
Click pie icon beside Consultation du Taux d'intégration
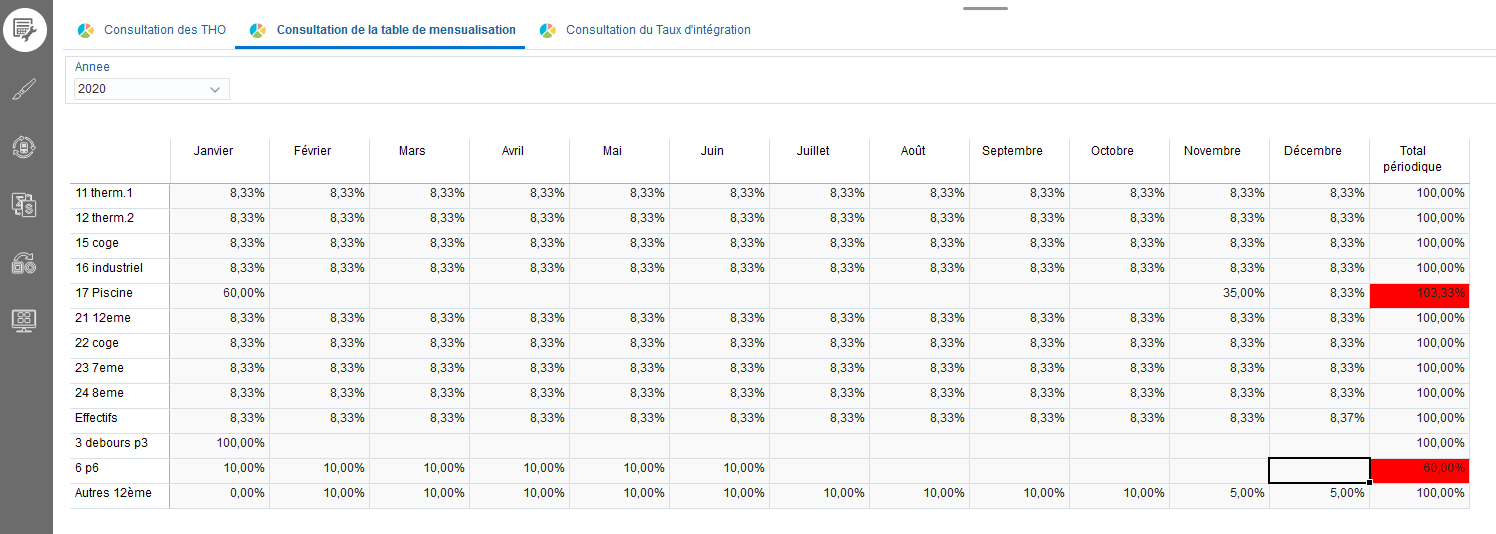tap(548, 30)
